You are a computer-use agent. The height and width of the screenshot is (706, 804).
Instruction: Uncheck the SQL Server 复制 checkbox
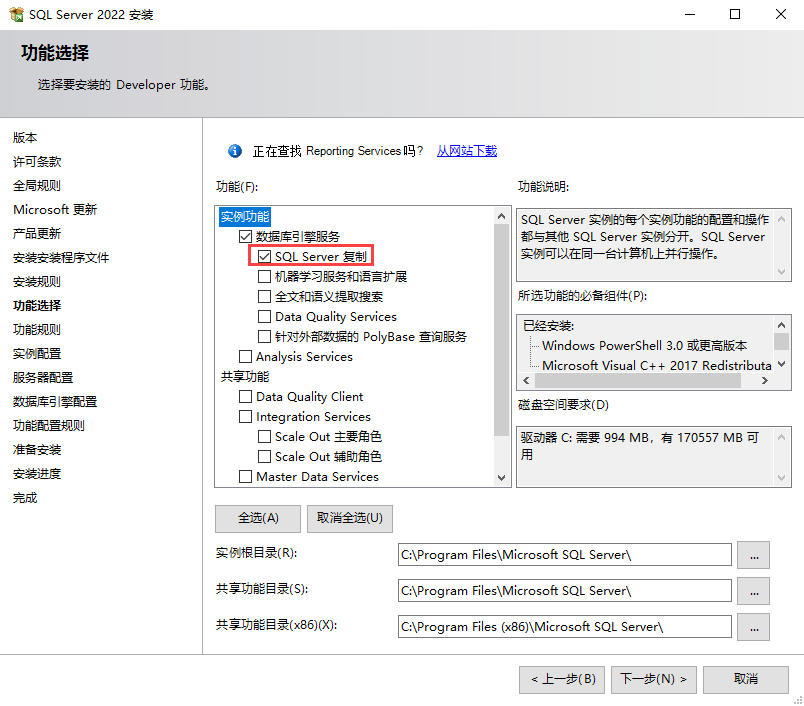click(265, 257)
